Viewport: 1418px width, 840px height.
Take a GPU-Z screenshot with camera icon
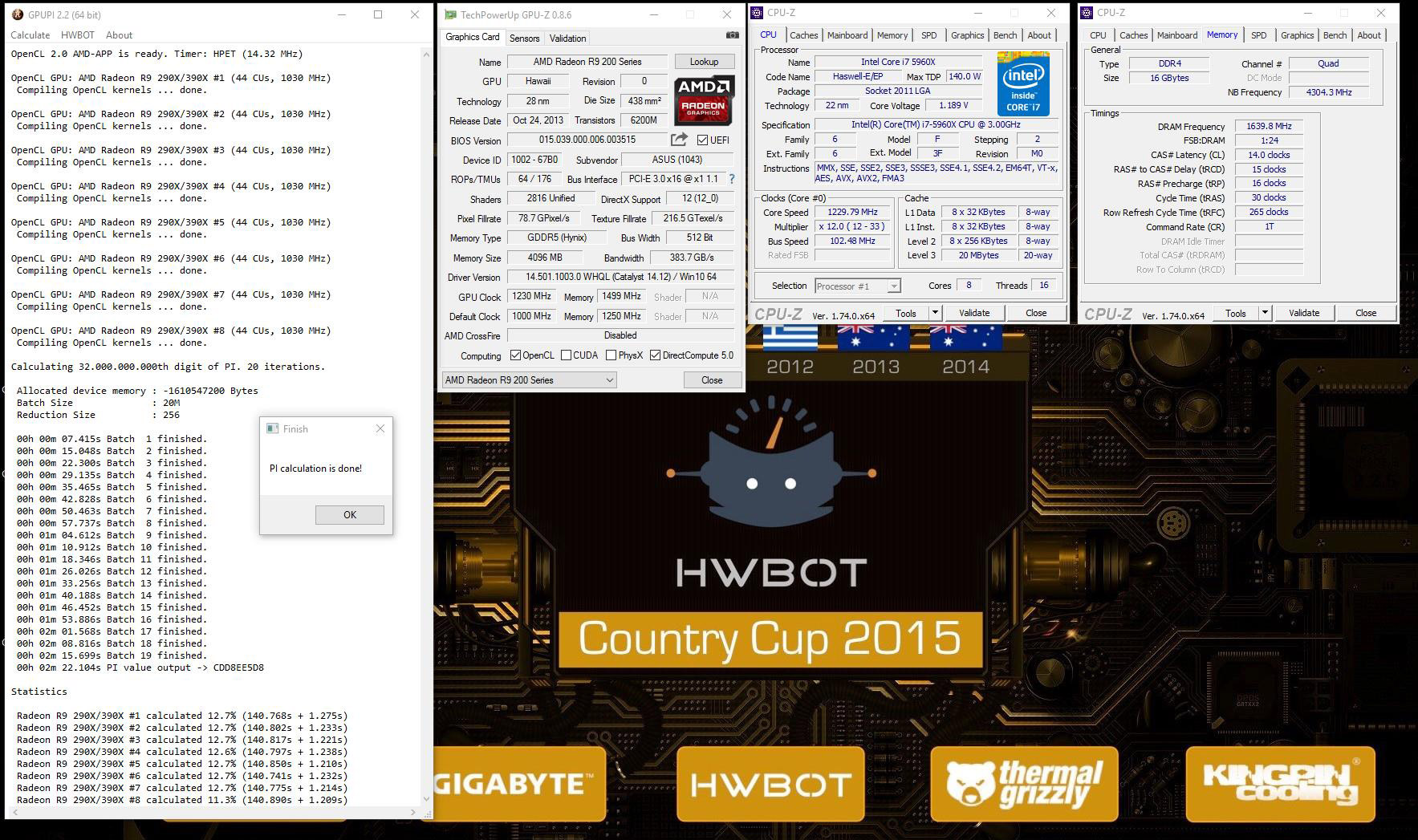[732, 35]
